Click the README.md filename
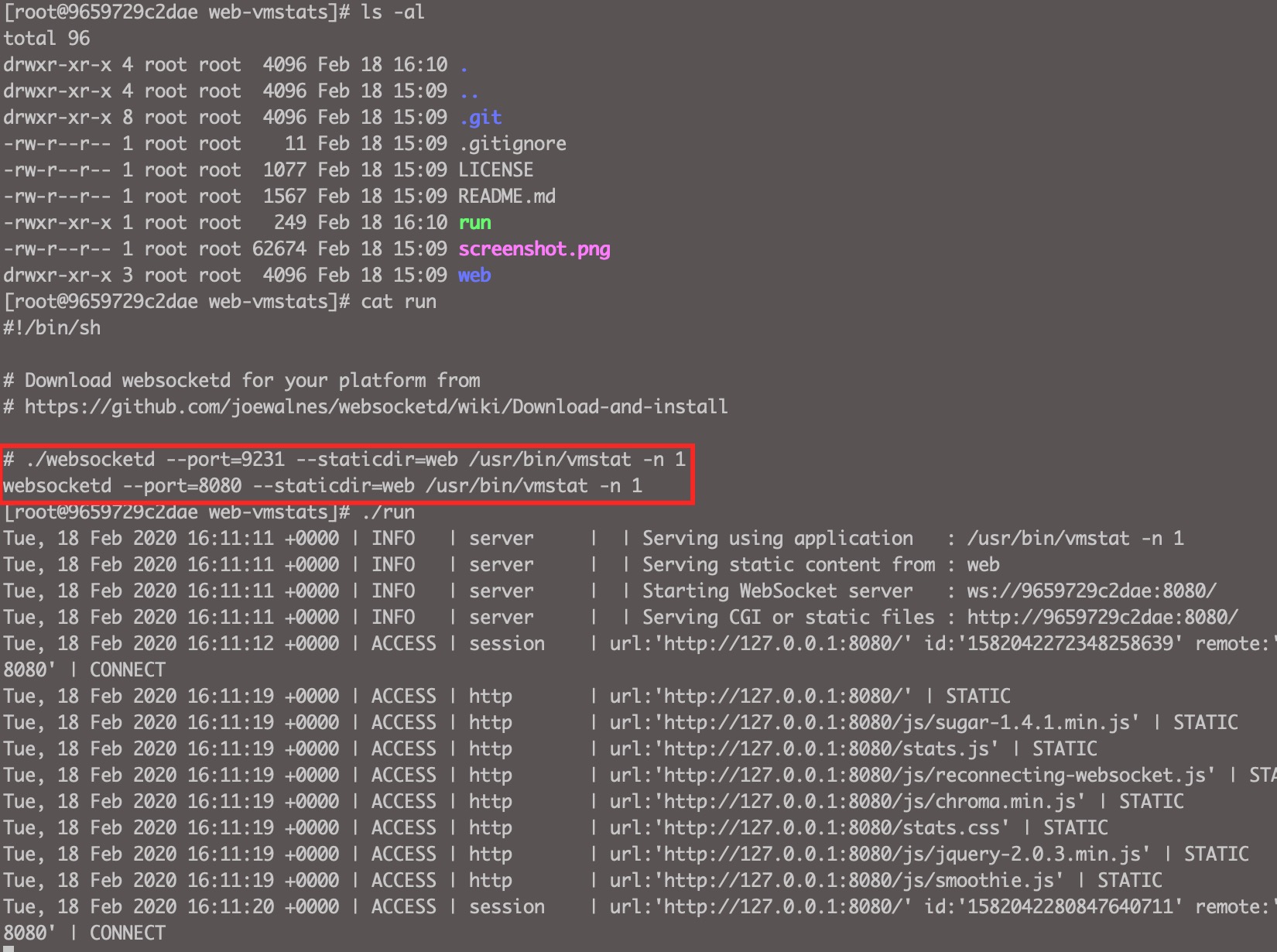 [x=507, y=197]
